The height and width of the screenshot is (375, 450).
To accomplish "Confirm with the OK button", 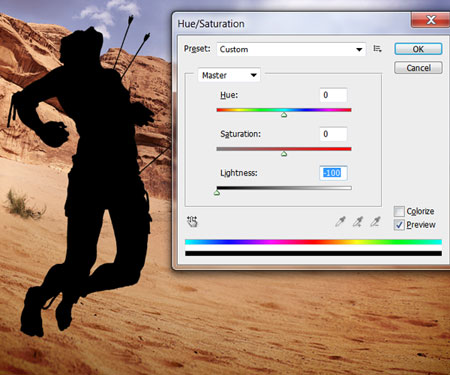I will 418,49.
